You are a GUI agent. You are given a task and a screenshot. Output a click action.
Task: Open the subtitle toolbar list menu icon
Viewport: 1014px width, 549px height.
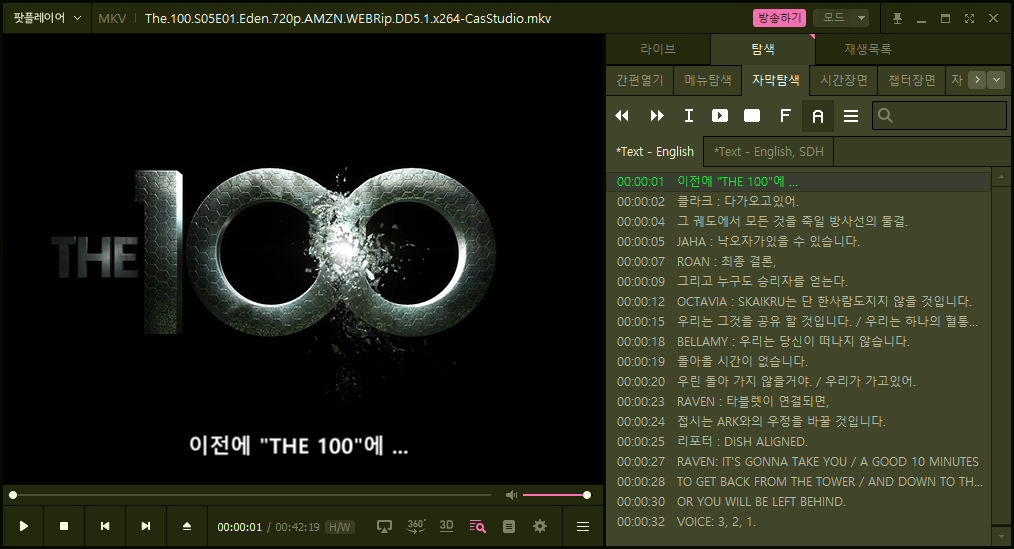tap(851, 116)
